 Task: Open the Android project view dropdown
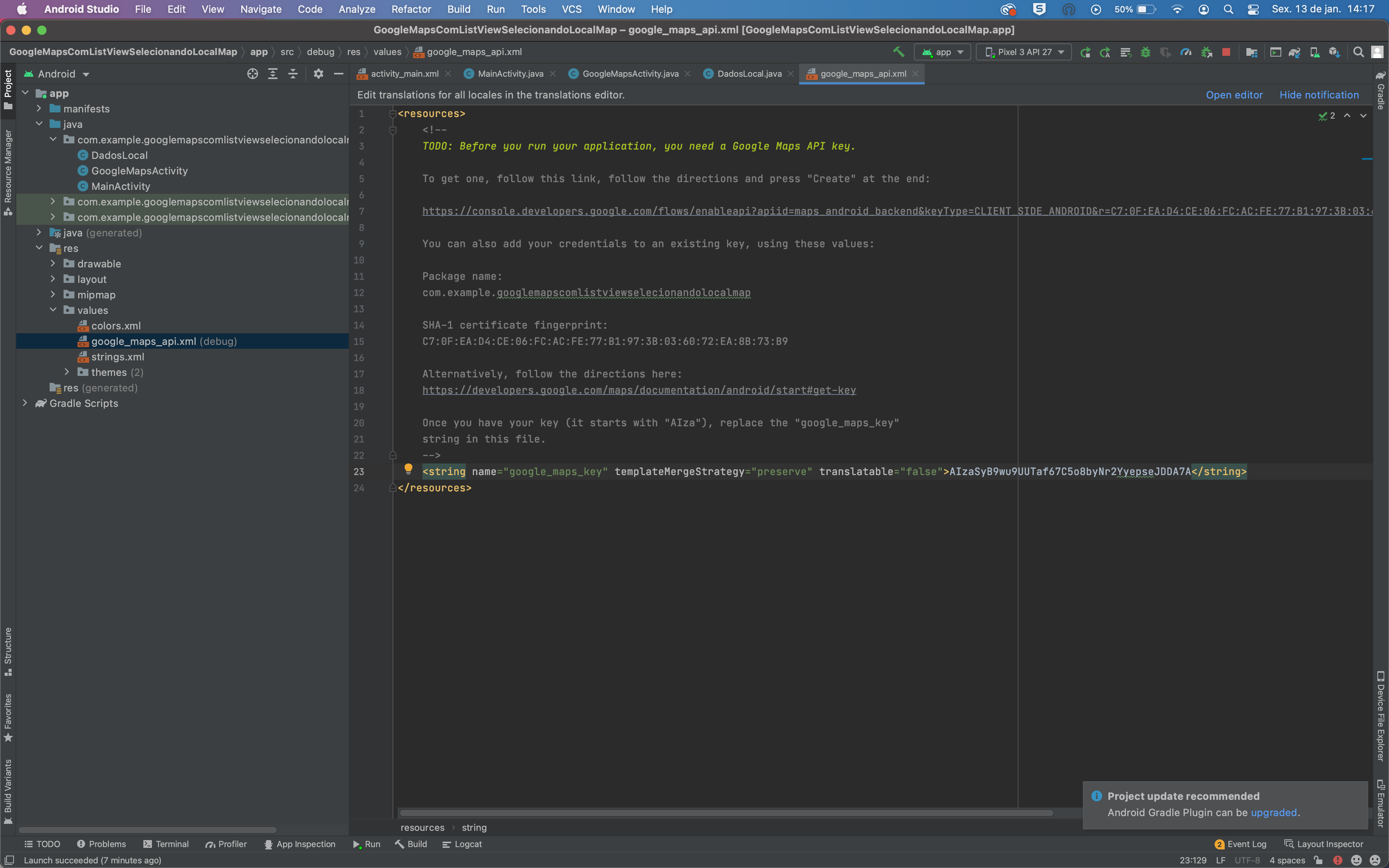57,74
